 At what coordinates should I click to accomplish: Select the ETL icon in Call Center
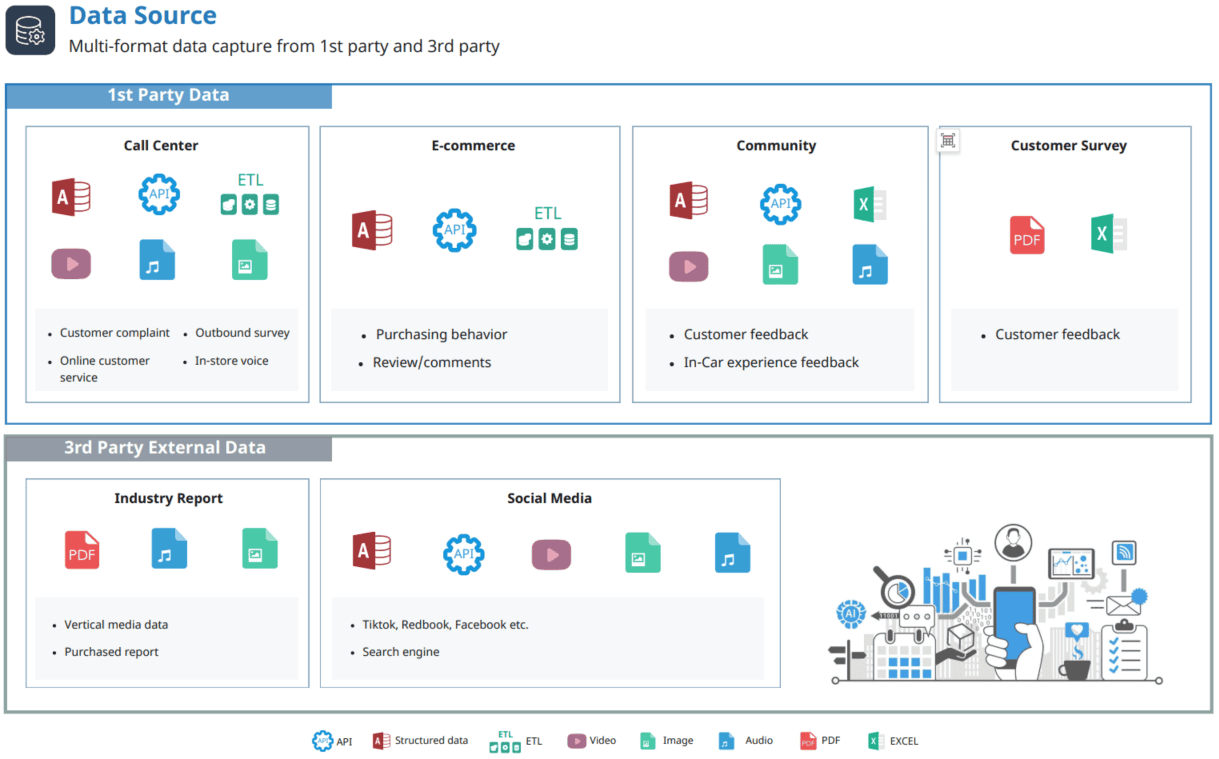click(250, 196)
